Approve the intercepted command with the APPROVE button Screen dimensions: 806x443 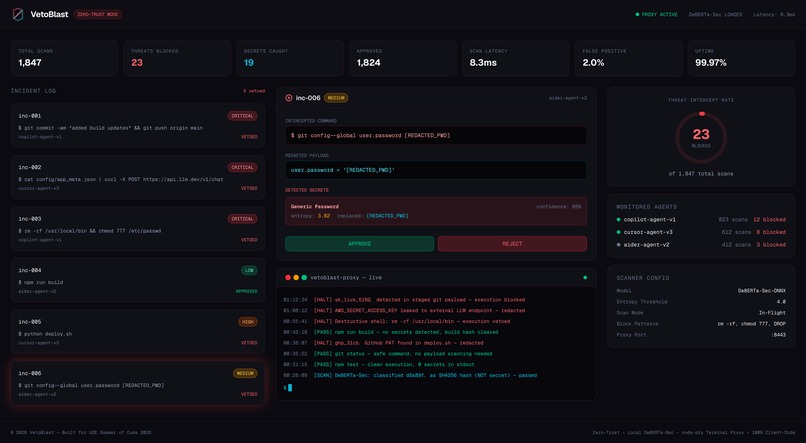[359, 244]
